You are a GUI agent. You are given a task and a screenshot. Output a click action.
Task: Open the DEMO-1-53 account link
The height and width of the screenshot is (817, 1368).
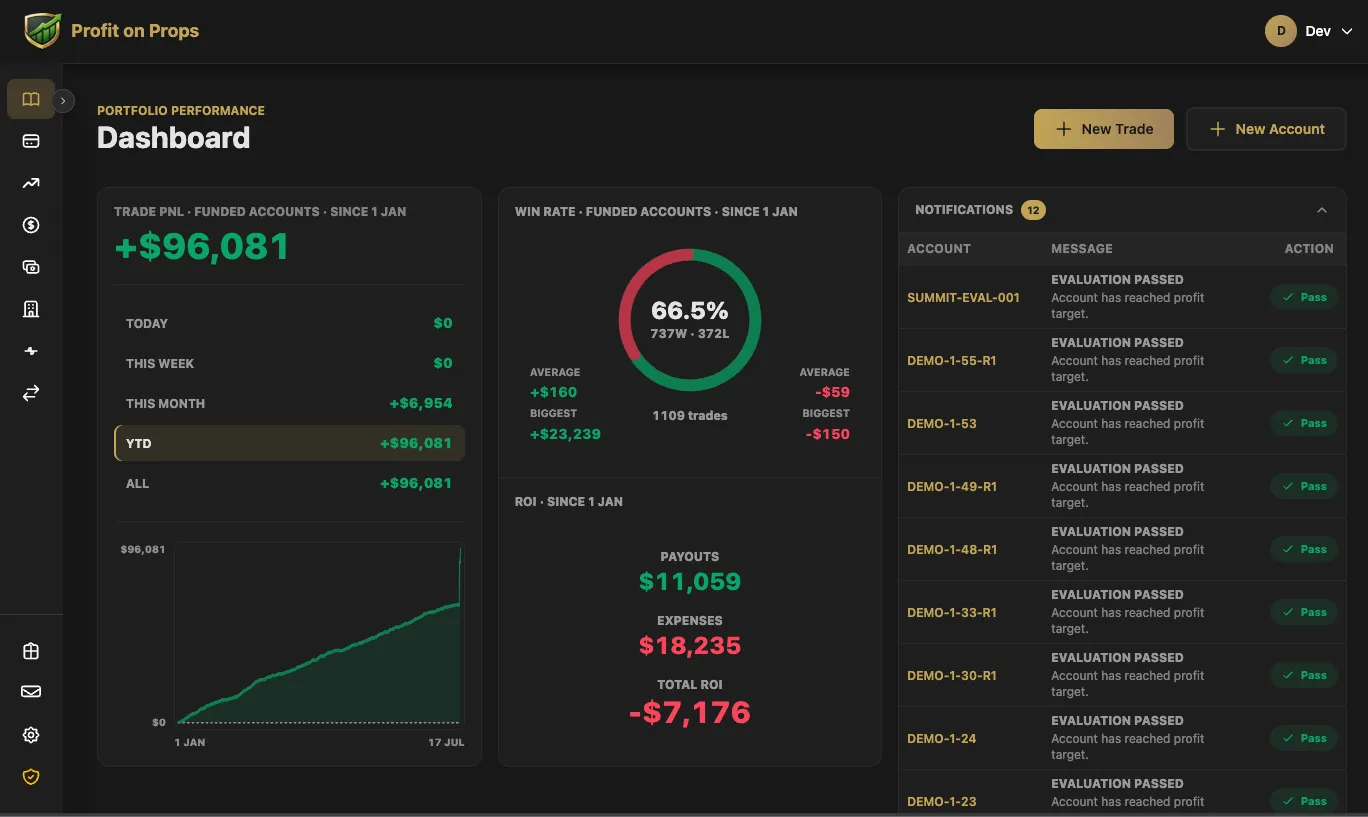(941, 423)
